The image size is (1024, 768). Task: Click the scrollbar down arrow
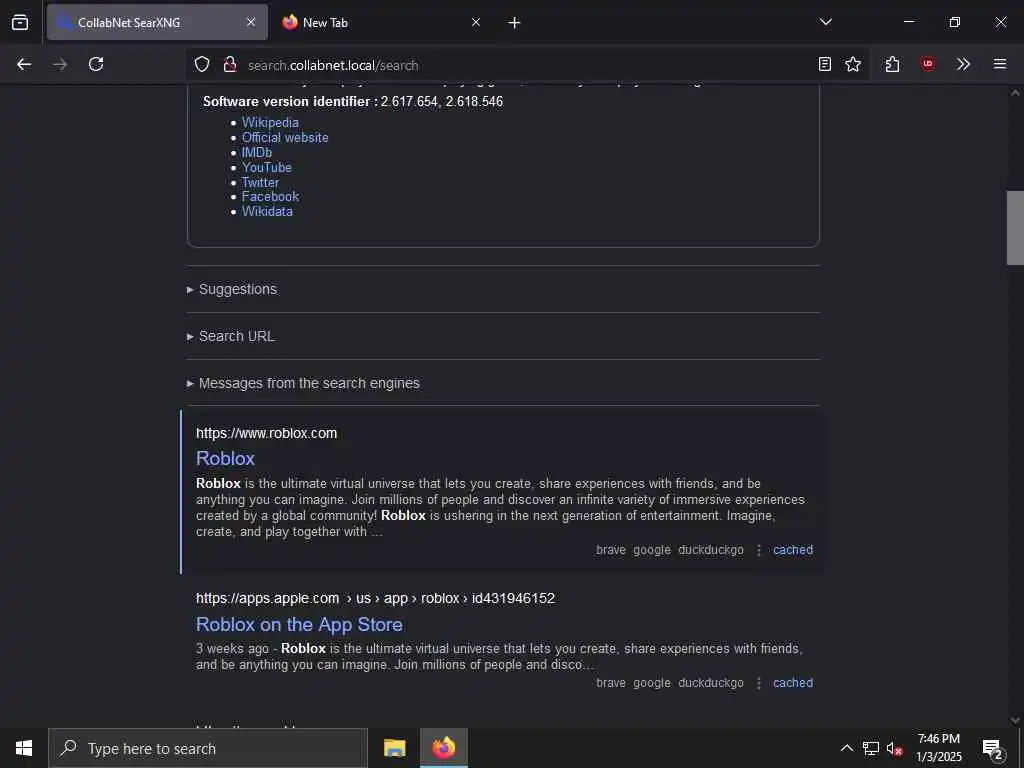click(1015, 720)
